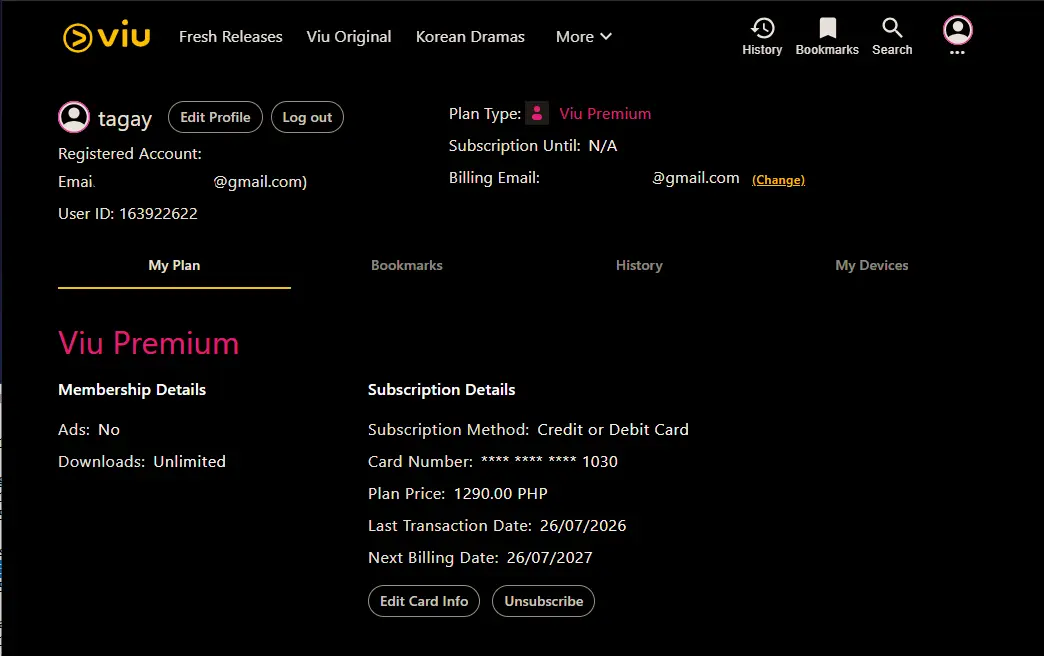Click the Viu logo icon
Screen dimensions: 1044x656
click(x=107, y=36)
